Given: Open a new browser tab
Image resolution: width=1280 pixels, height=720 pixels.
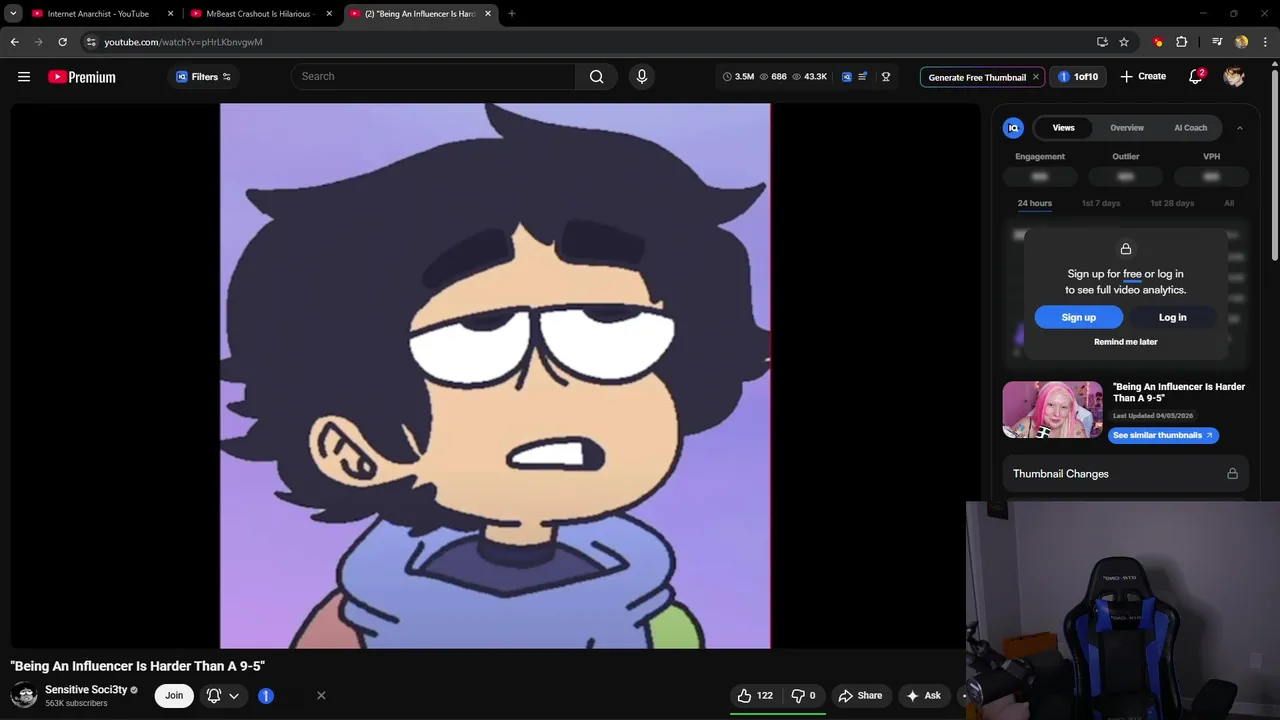Looking at the screenshot, I should [x=511, y=14].
